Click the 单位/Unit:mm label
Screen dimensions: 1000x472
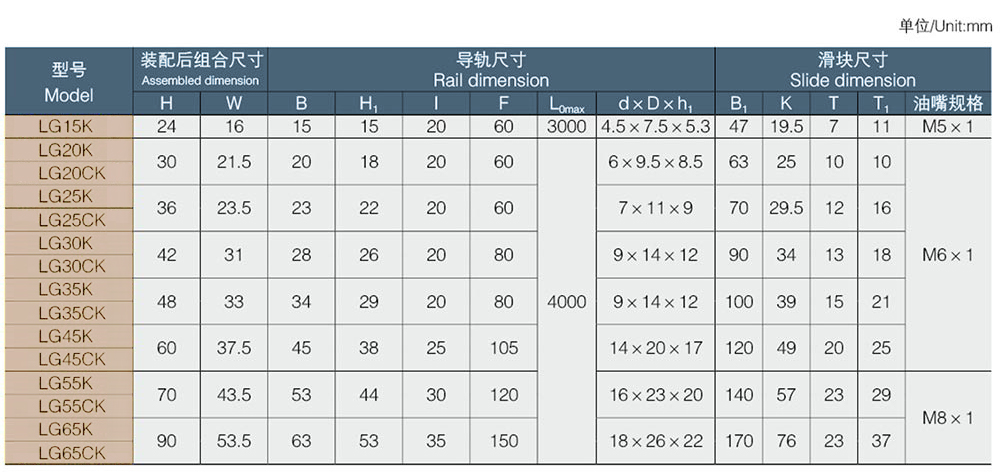tap(945, 27)
